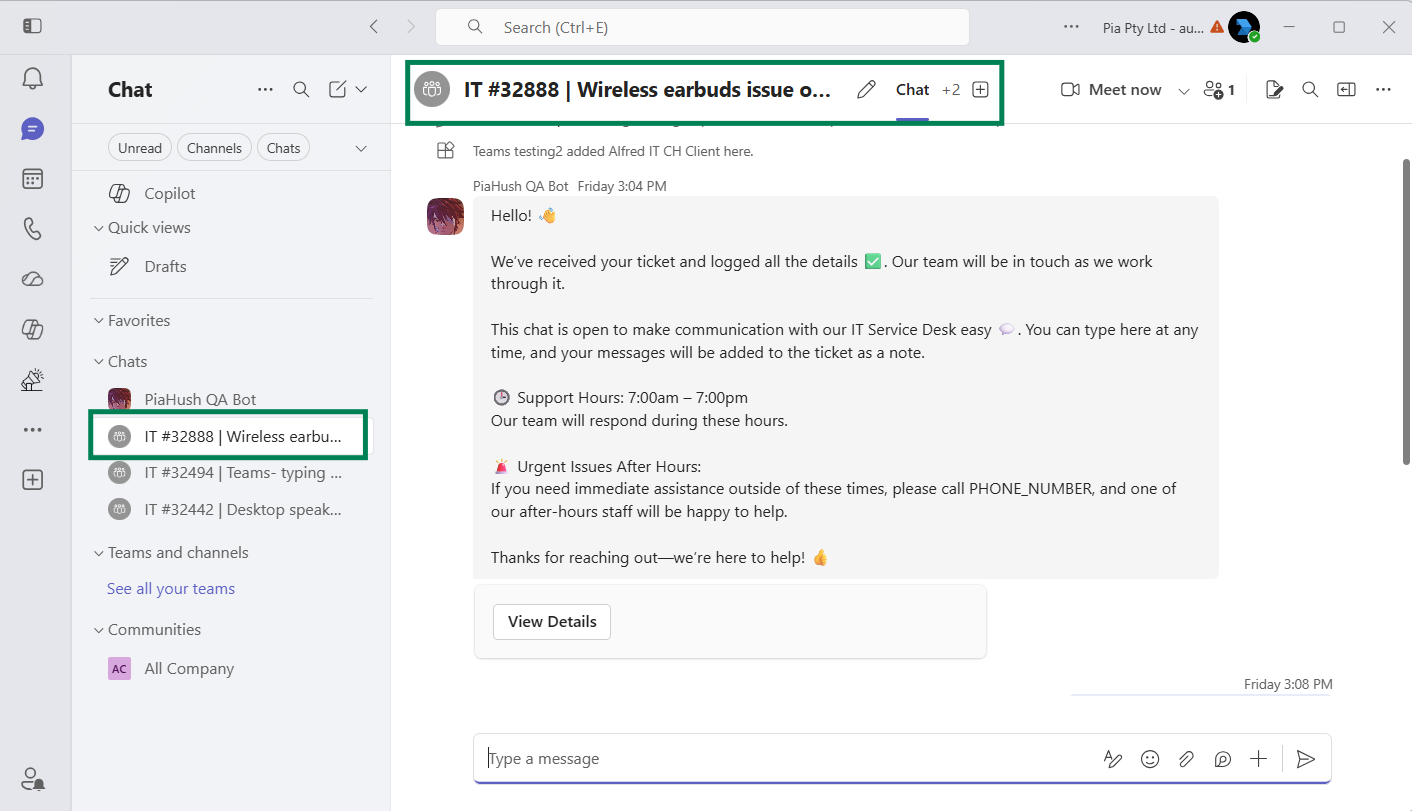Click the Type a message field
The width and height of the screenshot is (1412, 811).
(x=790, y=759)
